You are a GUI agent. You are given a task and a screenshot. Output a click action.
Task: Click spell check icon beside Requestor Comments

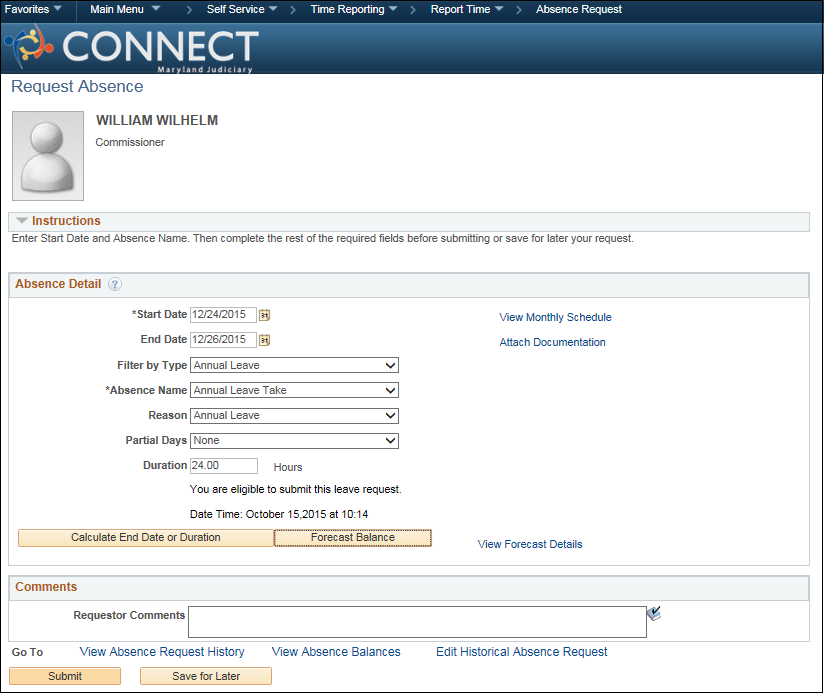point(654,613)
